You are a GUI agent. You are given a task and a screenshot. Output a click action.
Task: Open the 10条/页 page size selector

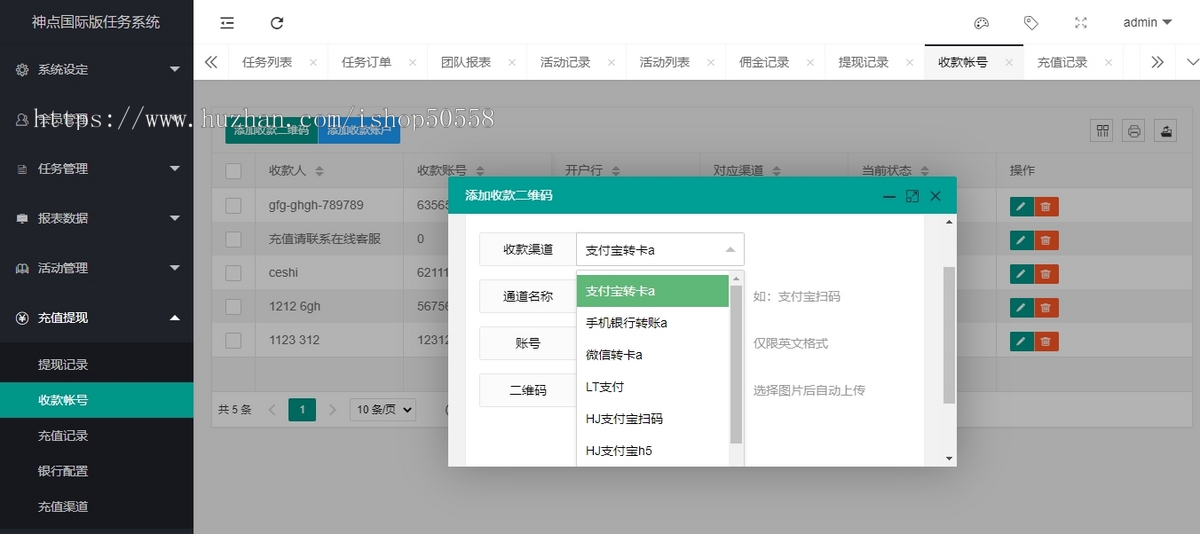pyautogui.click(x=383, y=409)
